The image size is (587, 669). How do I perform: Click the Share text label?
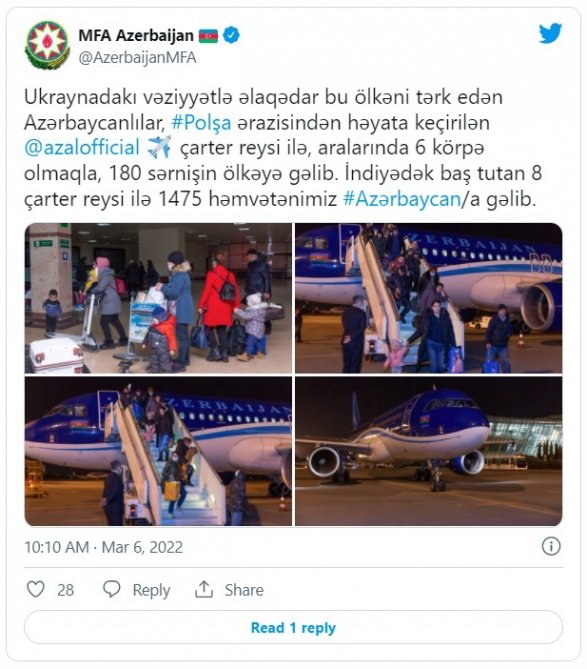[244, 590]
